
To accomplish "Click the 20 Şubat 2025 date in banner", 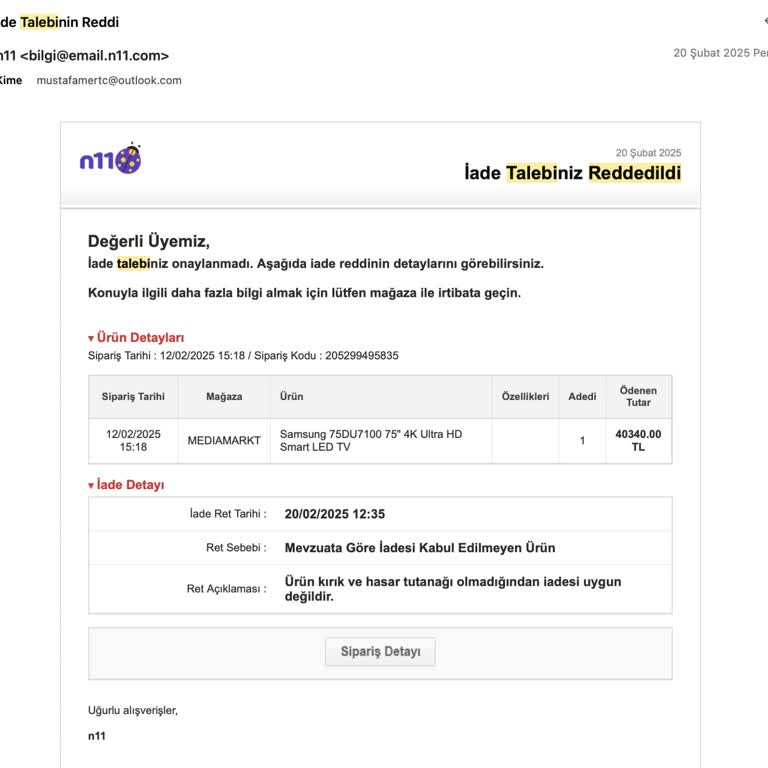I will tap(648, 153).
